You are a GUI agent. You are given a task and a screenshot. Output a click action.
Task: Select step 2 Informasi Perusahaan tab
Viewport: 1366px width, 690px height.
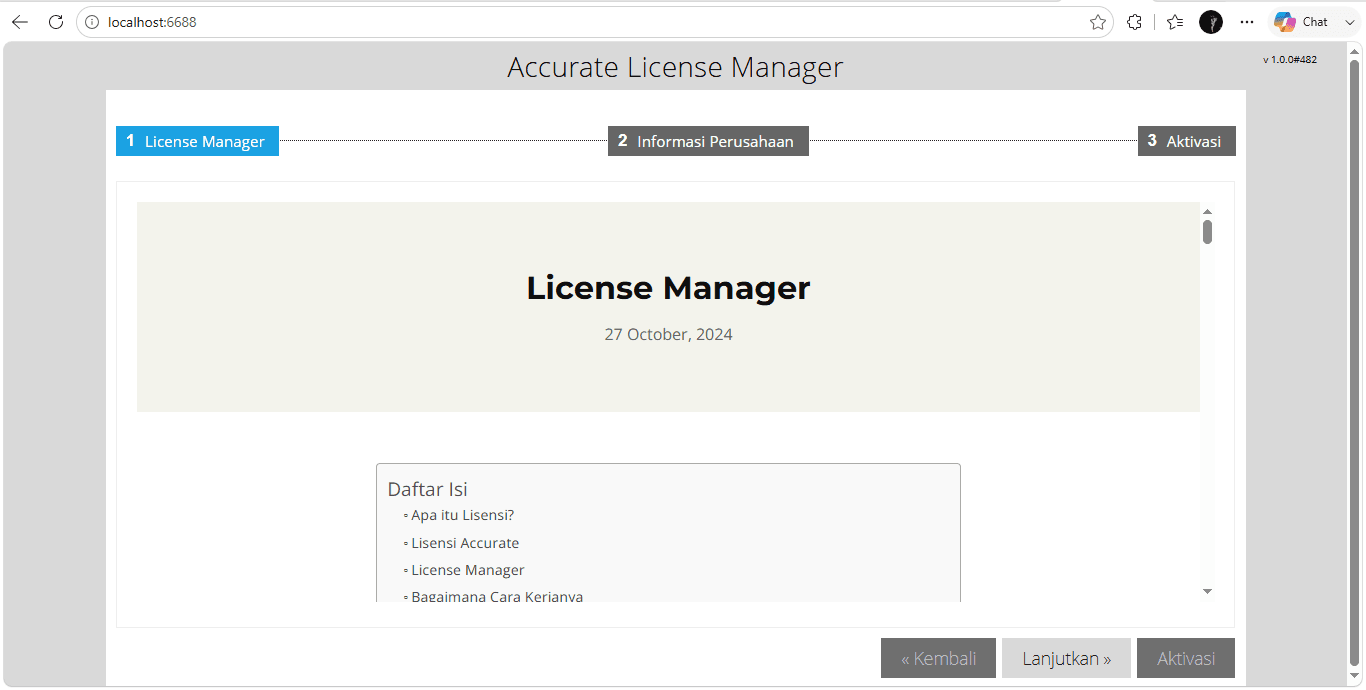click(x=708, y=141)
